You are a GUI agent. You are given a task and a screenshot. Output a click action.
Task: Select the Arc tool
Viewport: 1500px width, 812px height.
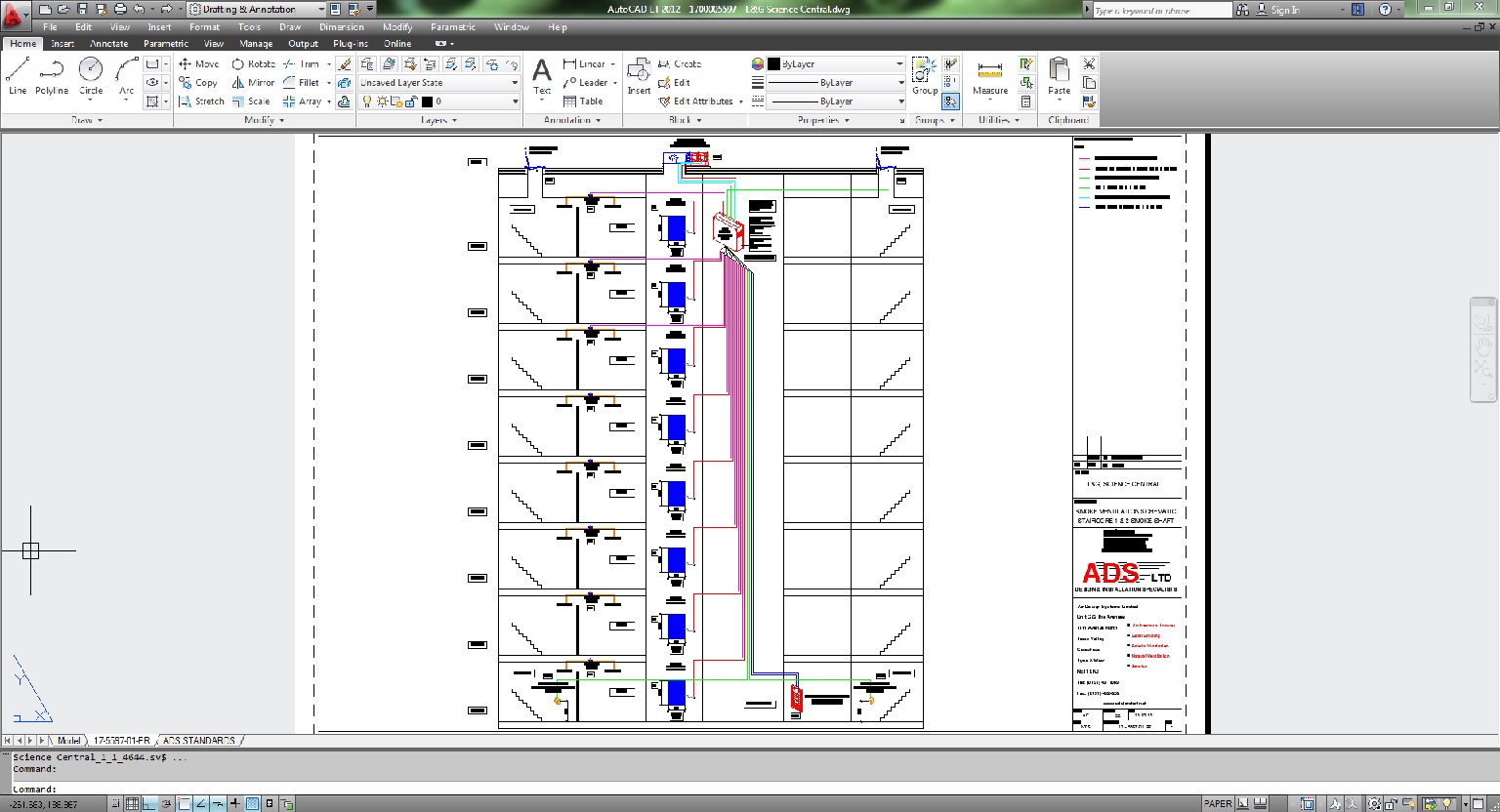pyautogui.click(x=126, y=76)
